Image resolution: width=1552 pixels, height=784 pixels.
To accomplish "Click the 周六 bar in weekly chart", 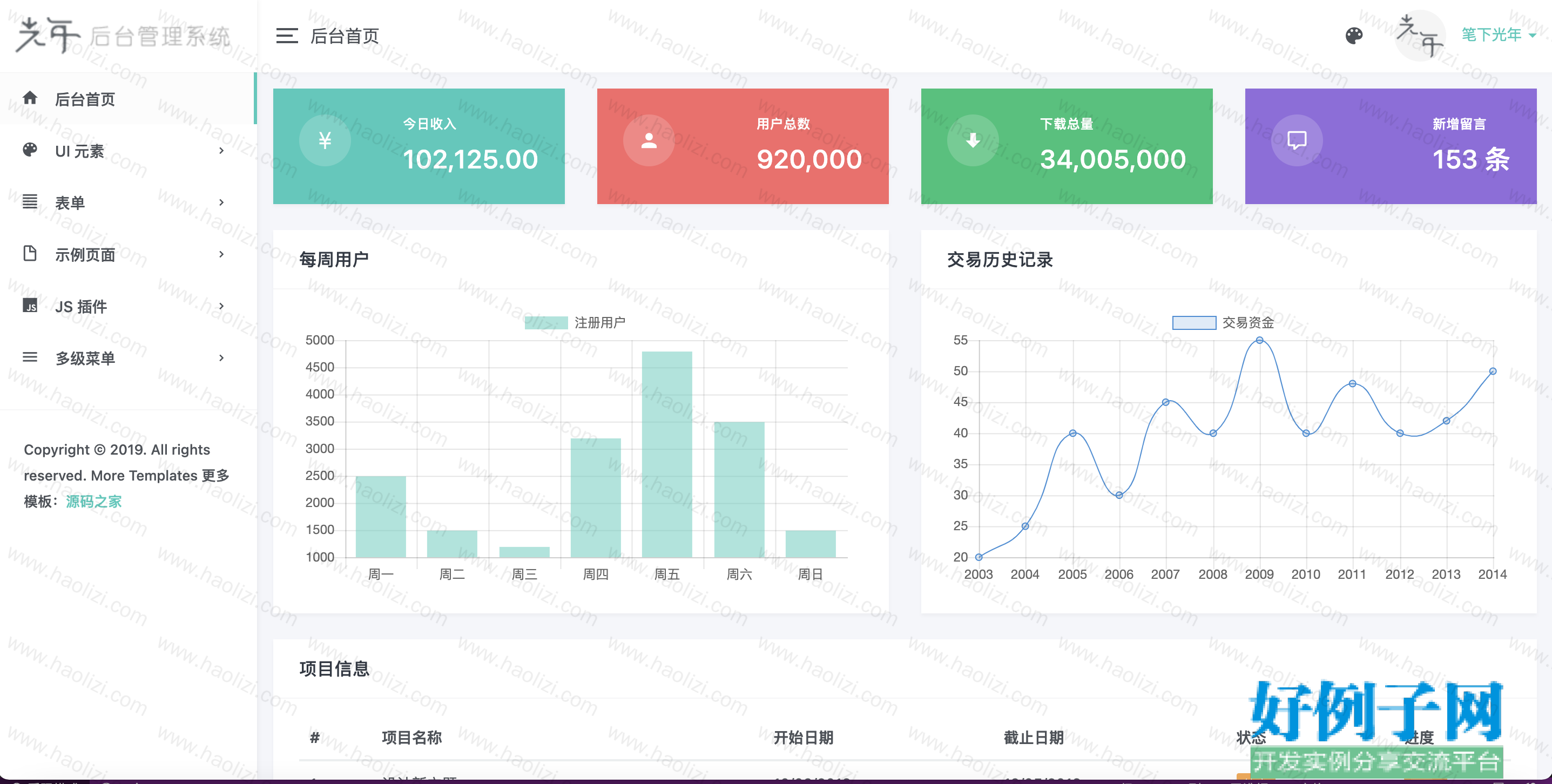I will 739,489.
